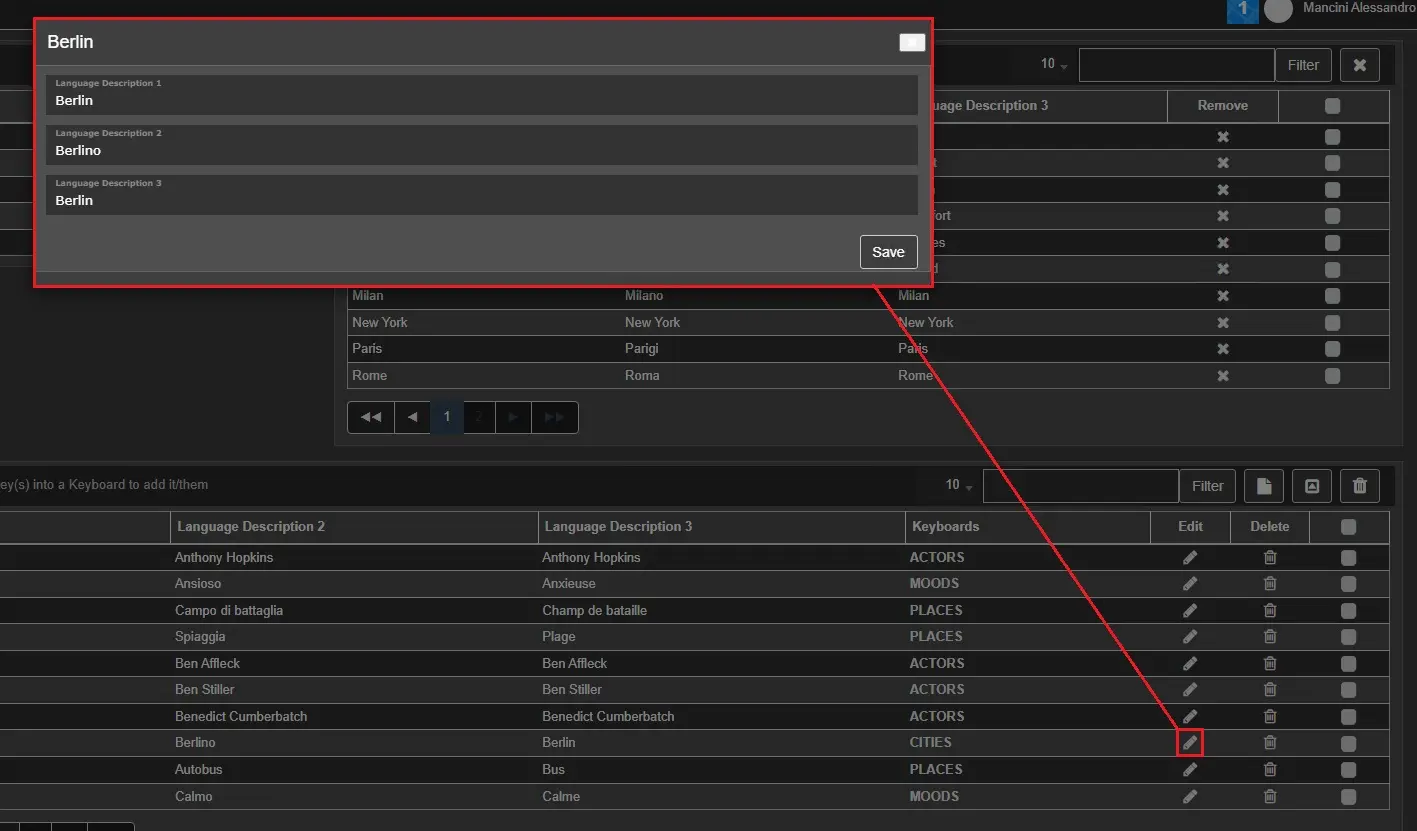Open the lower table page-size dropdown
1417x831 pixels.
pyautogui.click(x=958, y=485)
